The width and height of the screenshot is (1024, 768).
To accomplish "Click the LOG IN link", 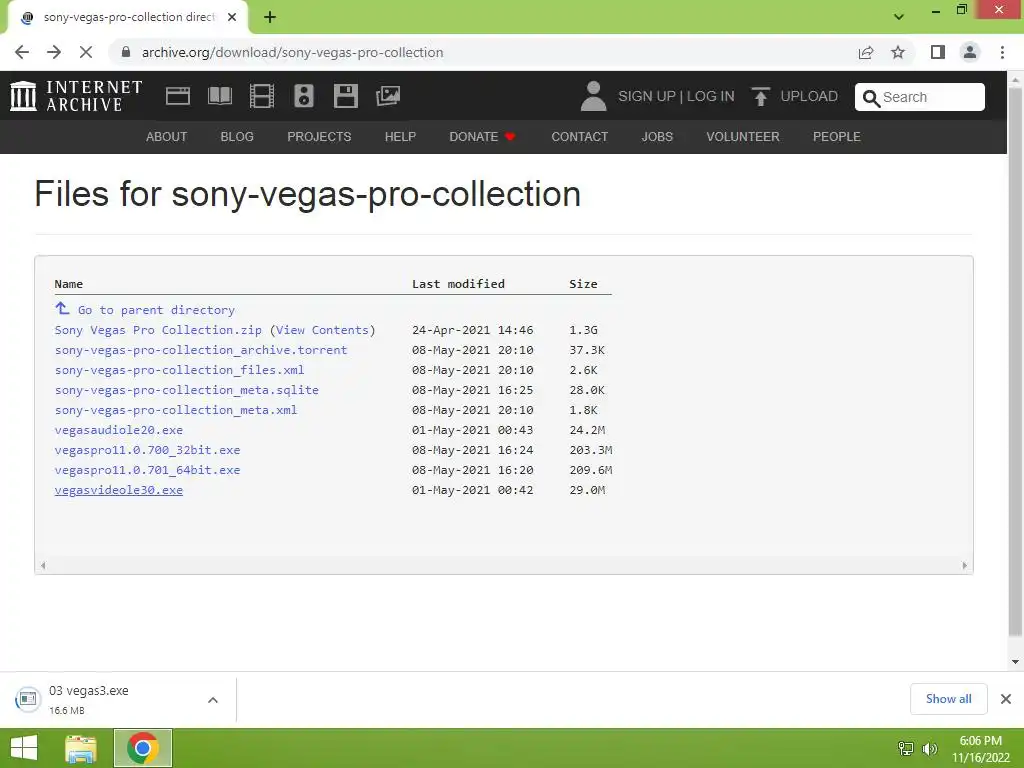I will tap(711, 96).
